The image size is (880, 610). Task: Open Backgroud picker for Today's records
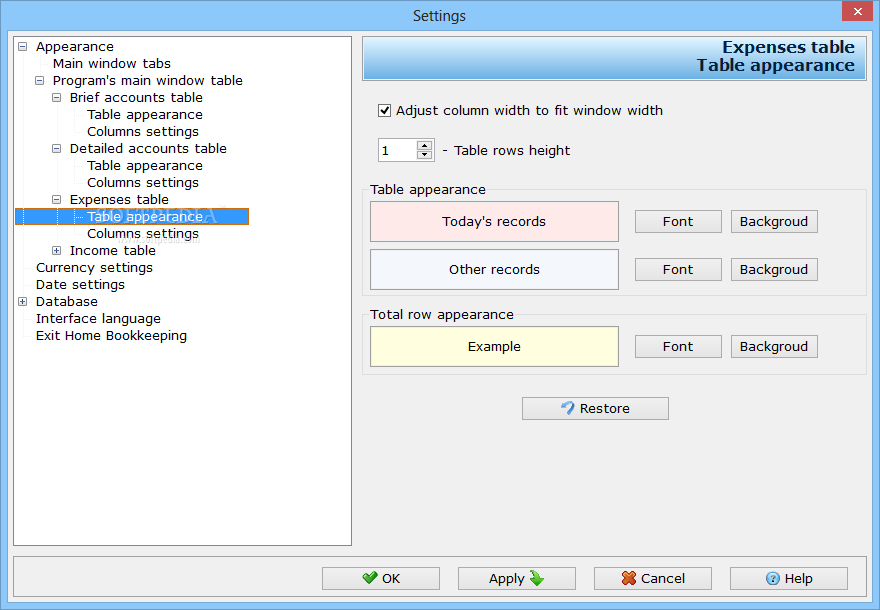coord(774,222)
